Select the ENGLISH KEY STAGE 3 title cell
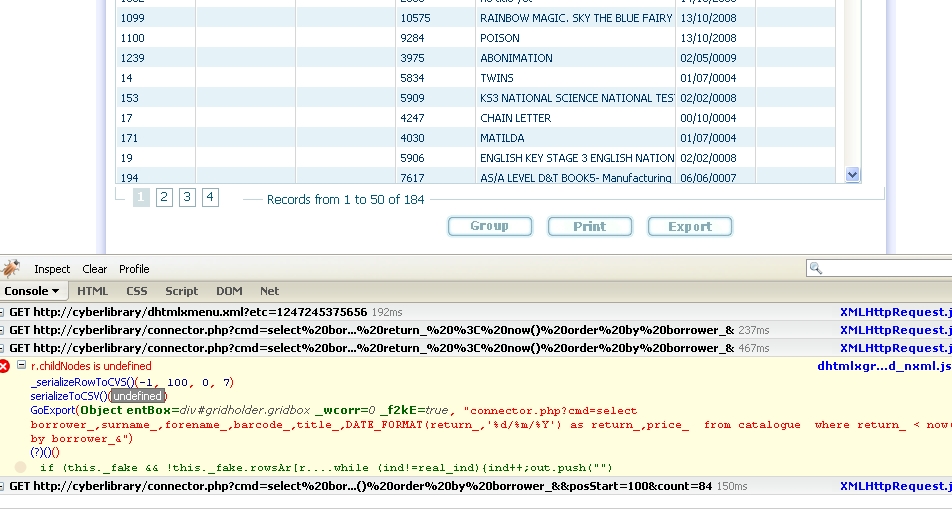Image resolution: width=952 pixels, height=513 pixels. [576, 158]
